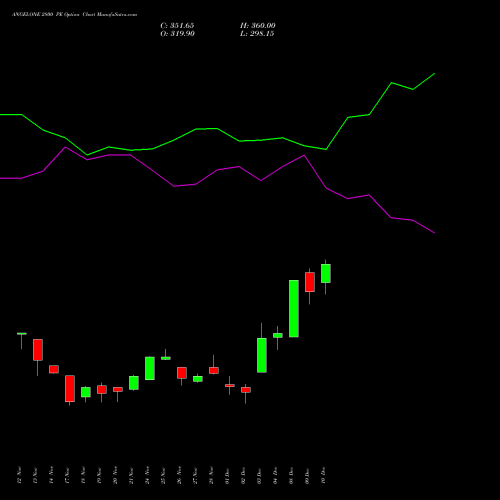500x500 pixels.
Task: Click the 28 Nov date label
Action: (x=211, y=475)
